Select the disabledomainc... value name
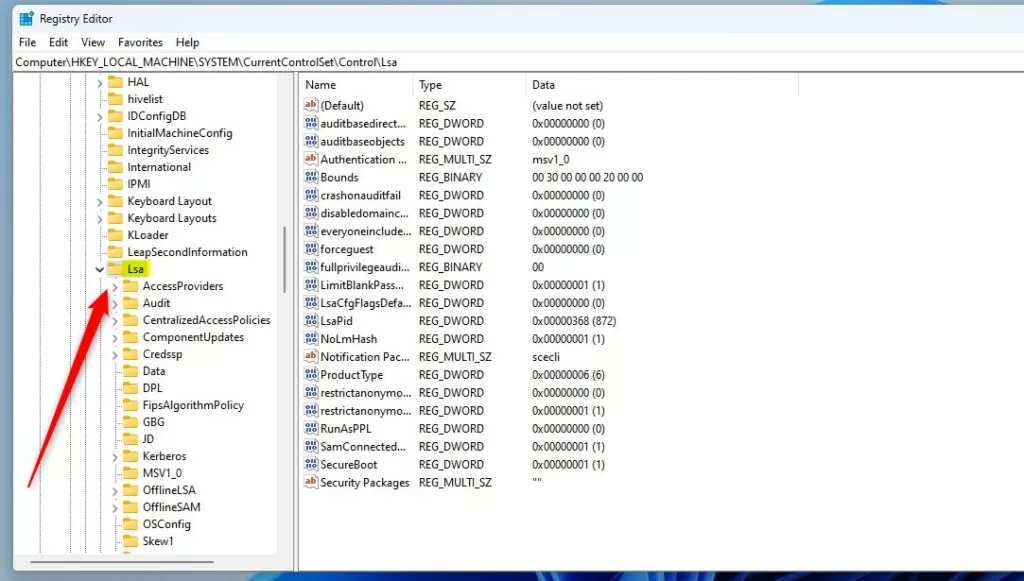Screen dimensions: 1024x581 click(364, 213)
